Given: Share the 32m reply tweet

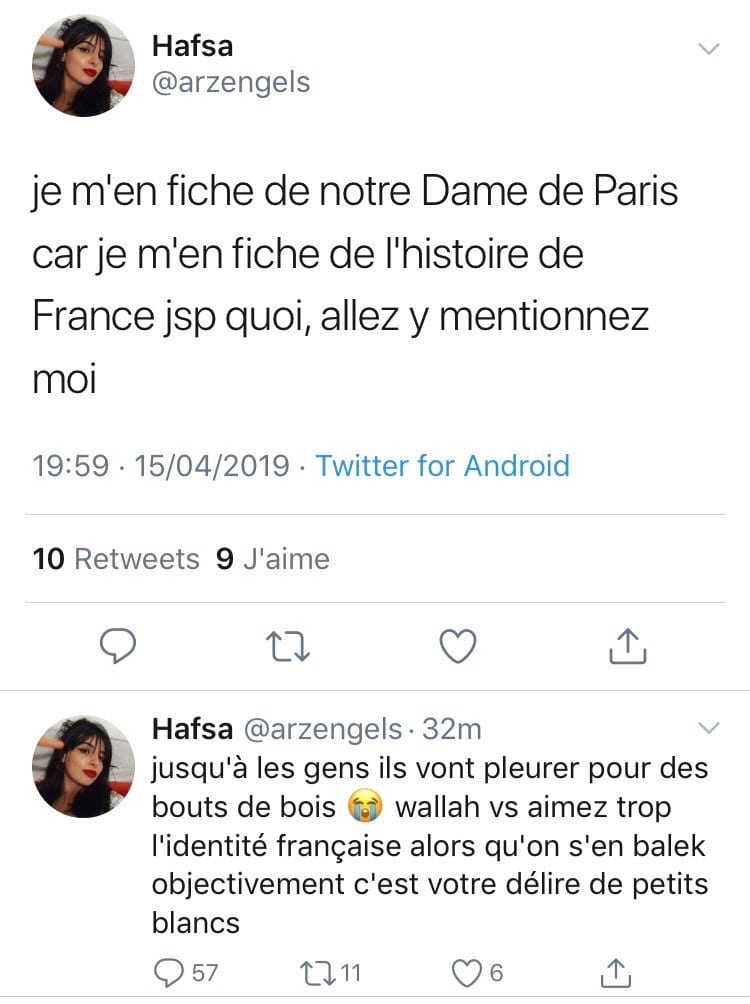Looking at the screenshot, I should [615, 973].
